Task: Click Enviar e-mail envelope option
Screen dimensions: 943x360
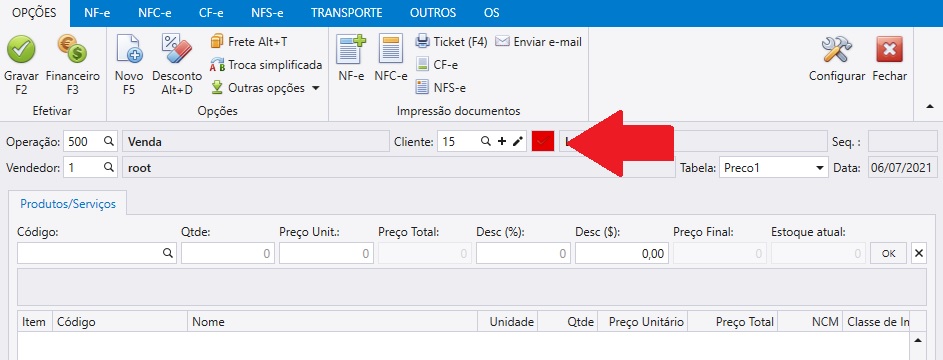Action: coord(538,41)
